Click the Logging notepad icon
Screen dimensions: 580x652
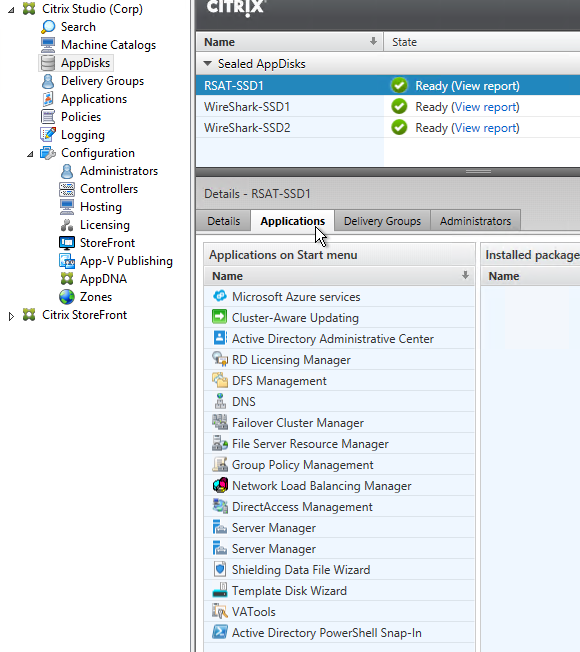coord(48,135)
